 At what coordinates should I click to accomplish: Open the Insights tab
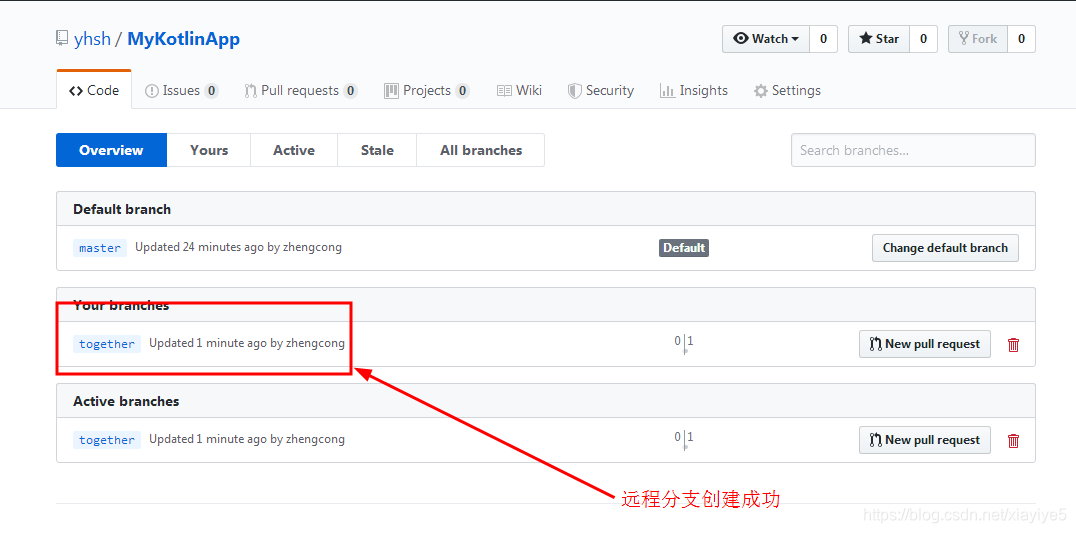pos(694,91)
